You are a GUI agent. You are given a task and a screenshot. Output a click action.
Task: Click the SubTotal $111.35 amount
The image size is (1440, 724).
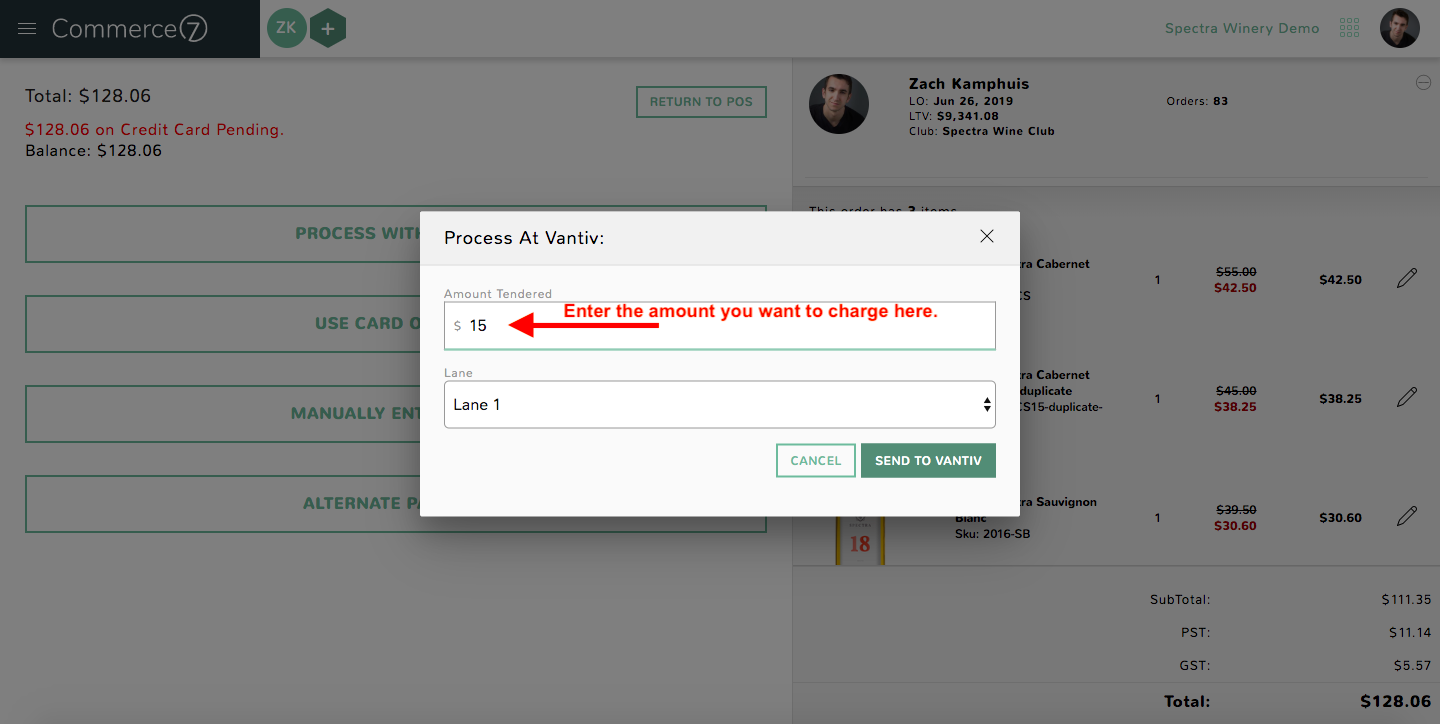(1406, 600)
